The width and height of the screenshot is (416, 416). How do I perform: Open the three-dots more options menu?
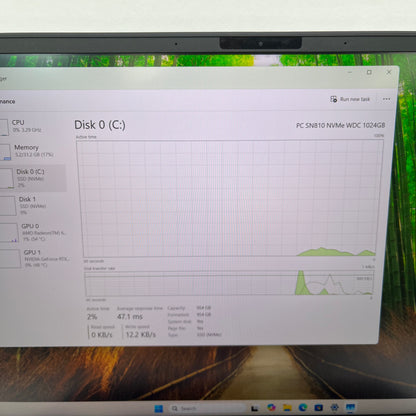(x=386, y=99)
